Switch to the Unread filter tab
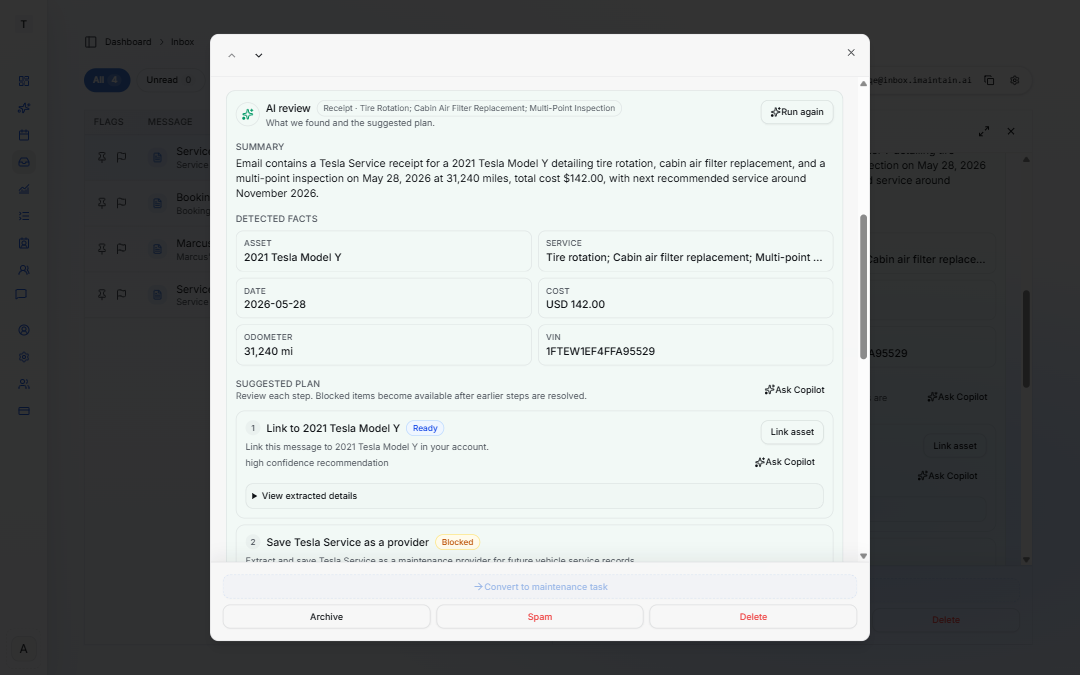 [x=169, y=80]
